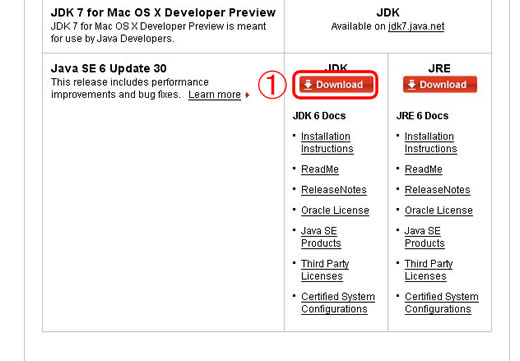Open Certified System Configurations under JDK 6 Docs
The width and height of the screenshot is (520, 361).
[x=338, y=303]
